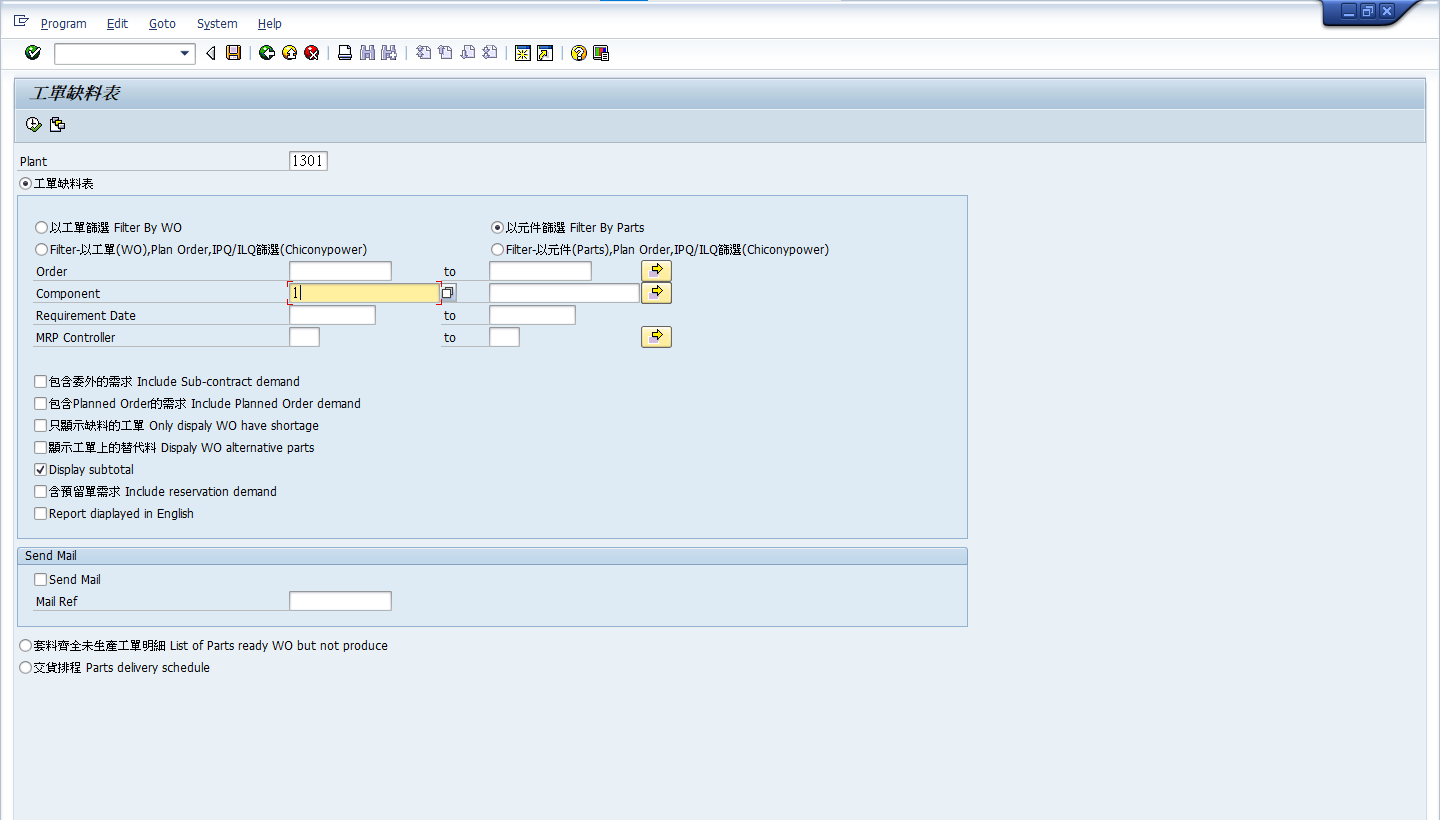Select the Filter By WO radio button
The width and height of the screenshot is (1440, 820).
click(41, 228)
